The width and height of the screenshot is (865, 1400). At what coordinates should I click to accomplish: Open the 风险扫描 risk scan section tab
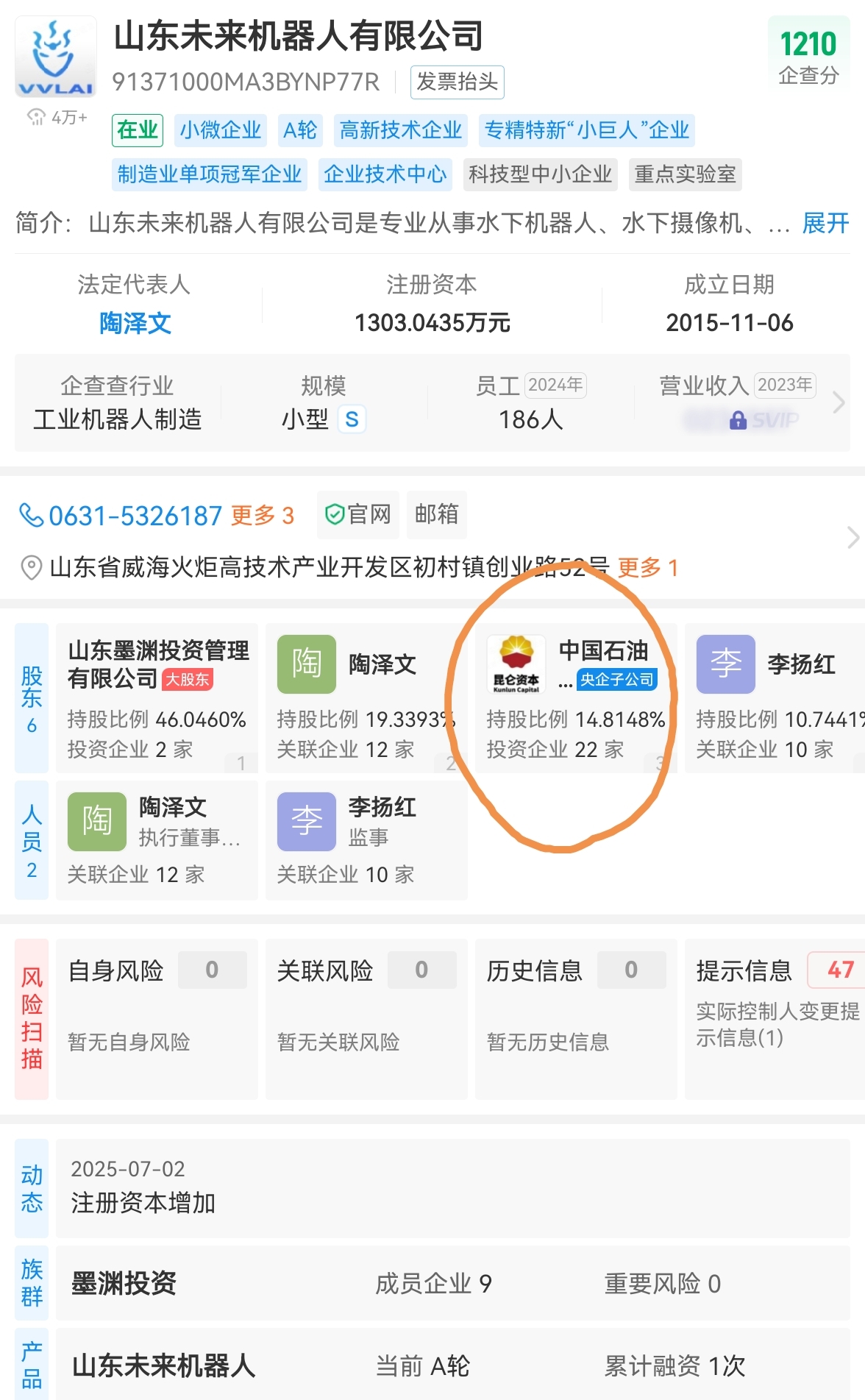[32, 1019]
